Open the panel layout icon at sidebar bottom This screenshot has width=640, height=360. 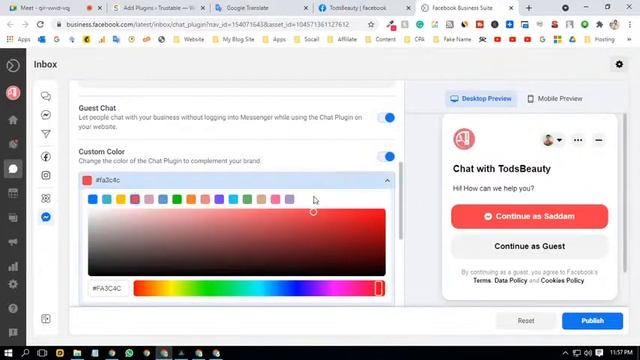pos(46,319)
